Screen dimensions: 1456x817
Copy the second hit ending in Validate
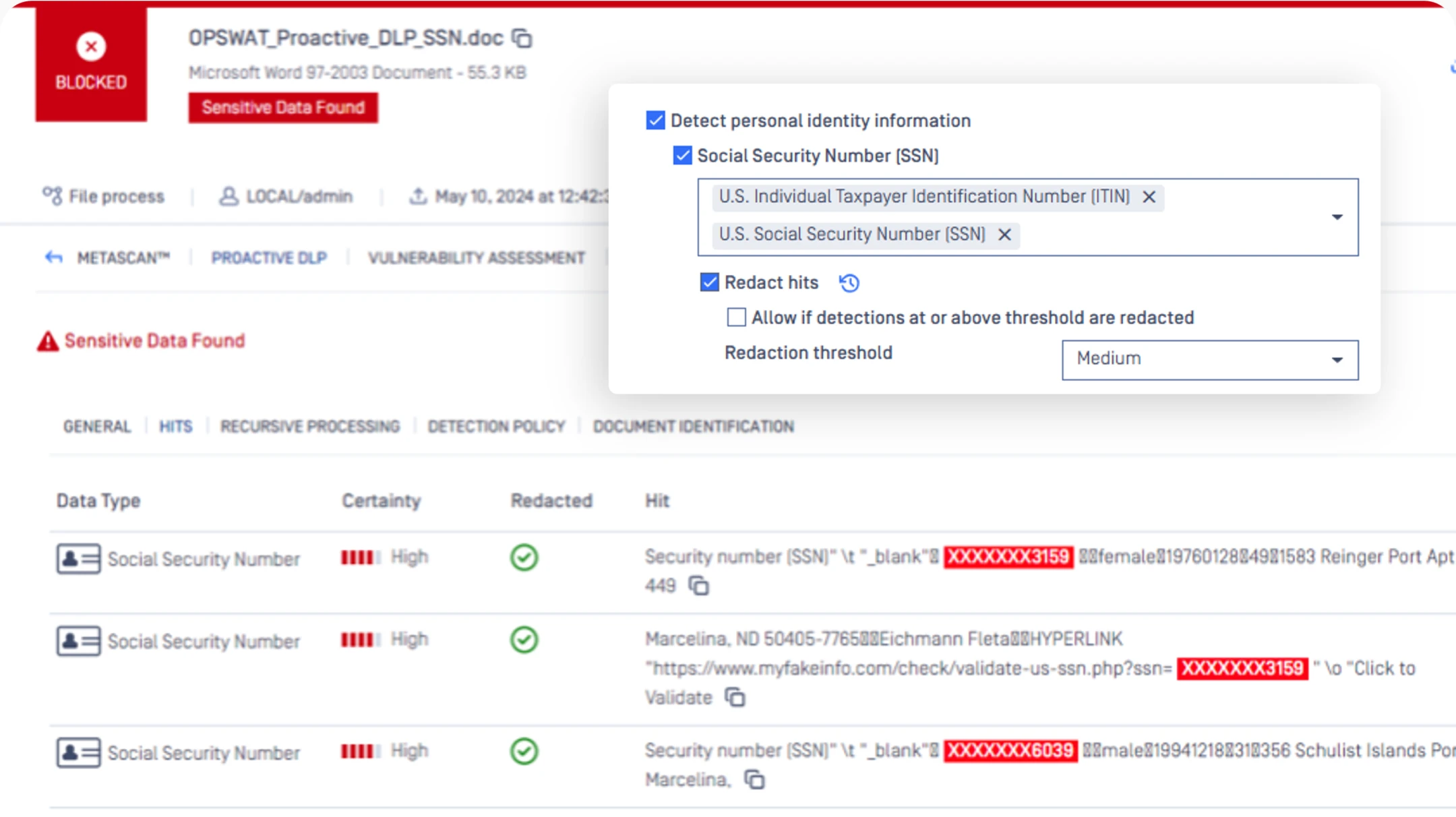pyautogui.click(x=735, y=697)
